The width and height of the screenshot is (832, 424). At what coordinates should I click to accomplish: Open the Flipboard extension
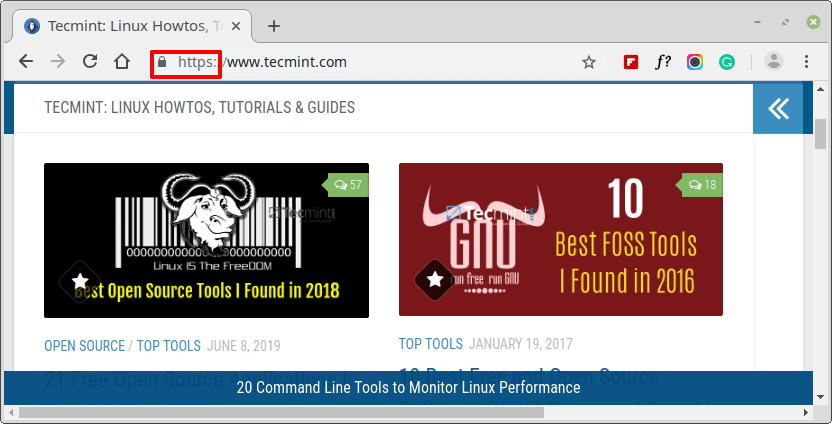click(x=630, y=63)
